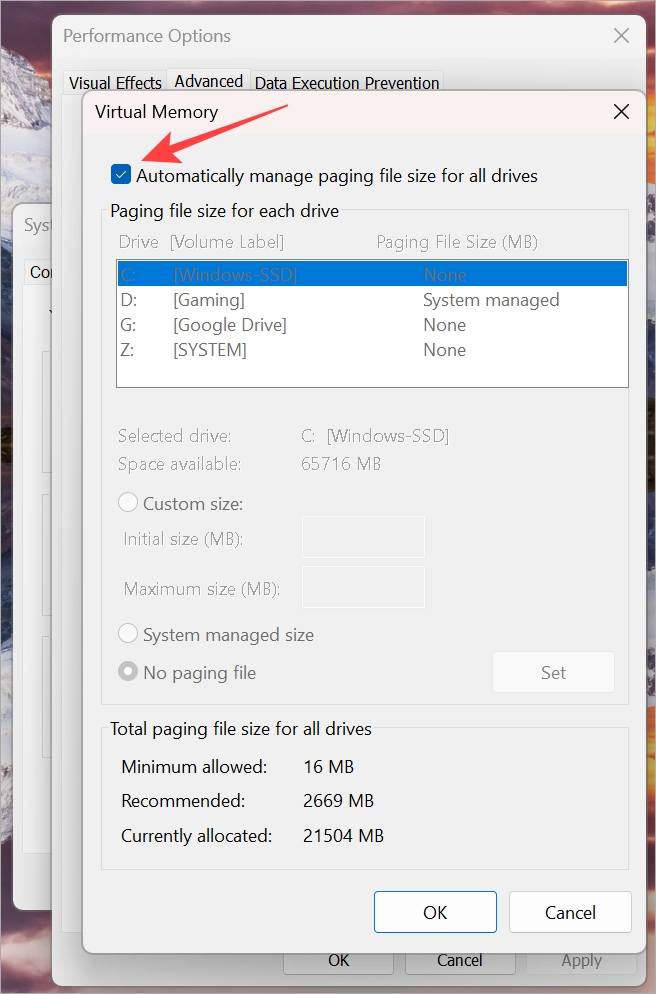The image size is (656, 994).
Task: Cancel the Virtual Memory dialog
Action: pos(570,911)
